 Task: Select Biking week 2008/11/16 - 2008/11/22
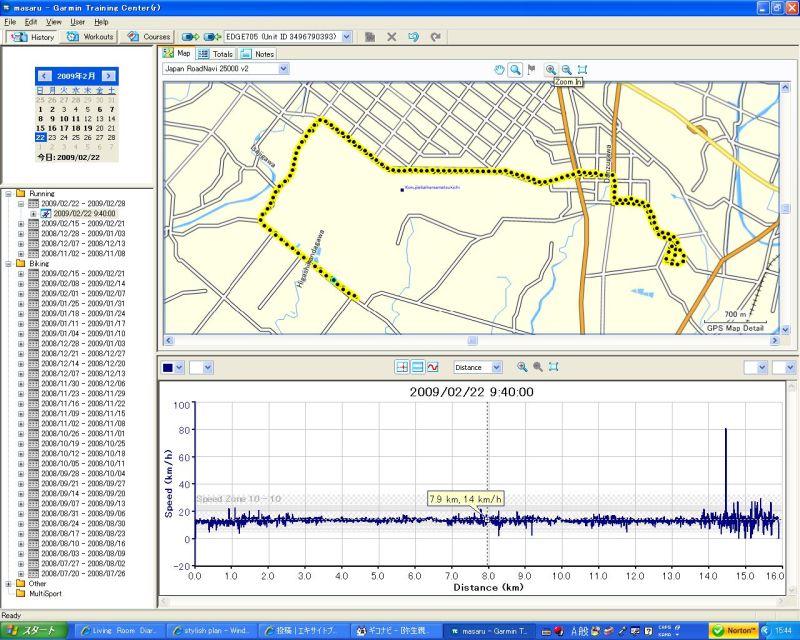tap(83, 404)
